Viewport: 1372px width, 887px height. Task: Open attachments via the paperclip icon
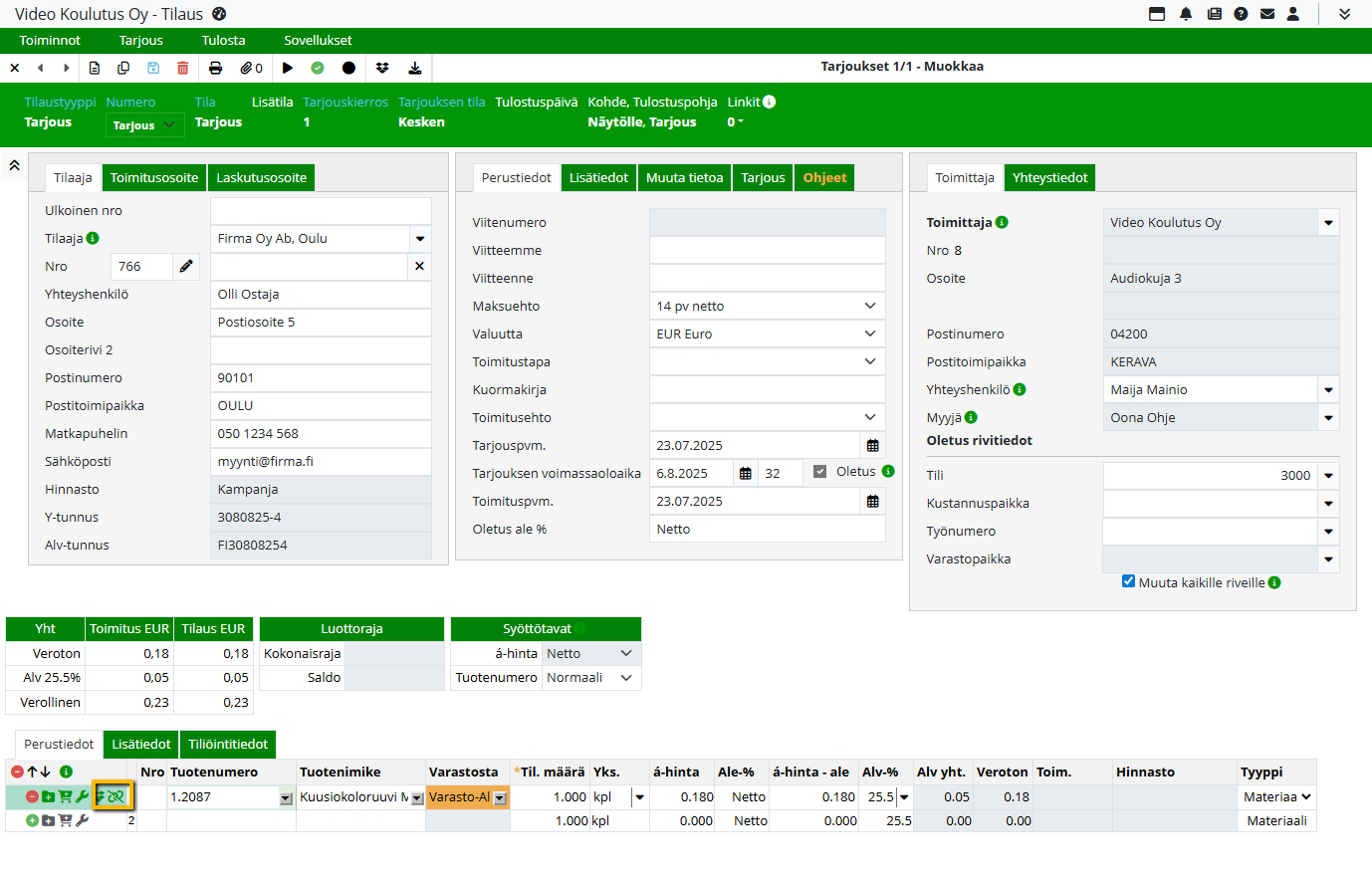251,68
